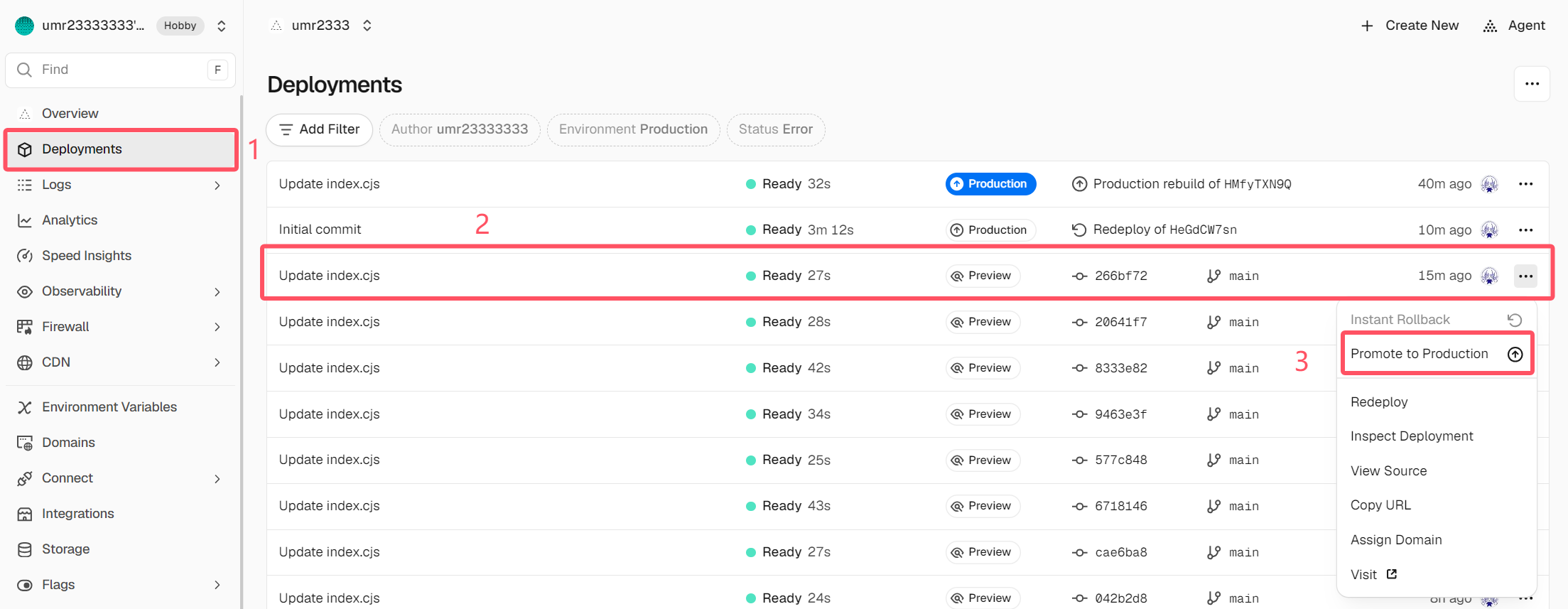Viewport: 1568px width, 609px height.
Task: Click the Storage database icon
Action: pyautogui.click(x=25, y=549)
